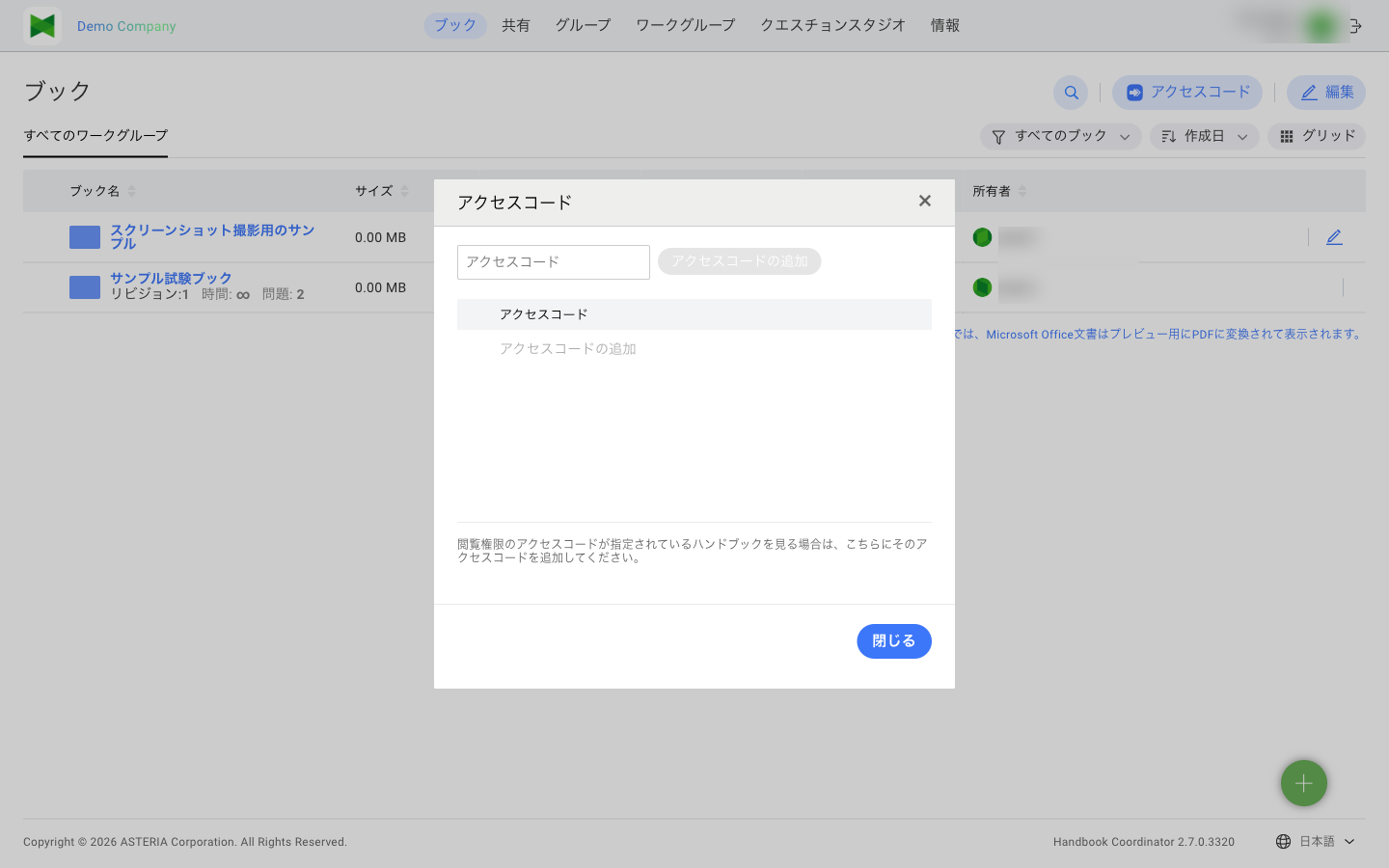Switch to the ブック tab
This screenshot has height=868, width=1389.
pyautogui.click(x=455, y=25)
